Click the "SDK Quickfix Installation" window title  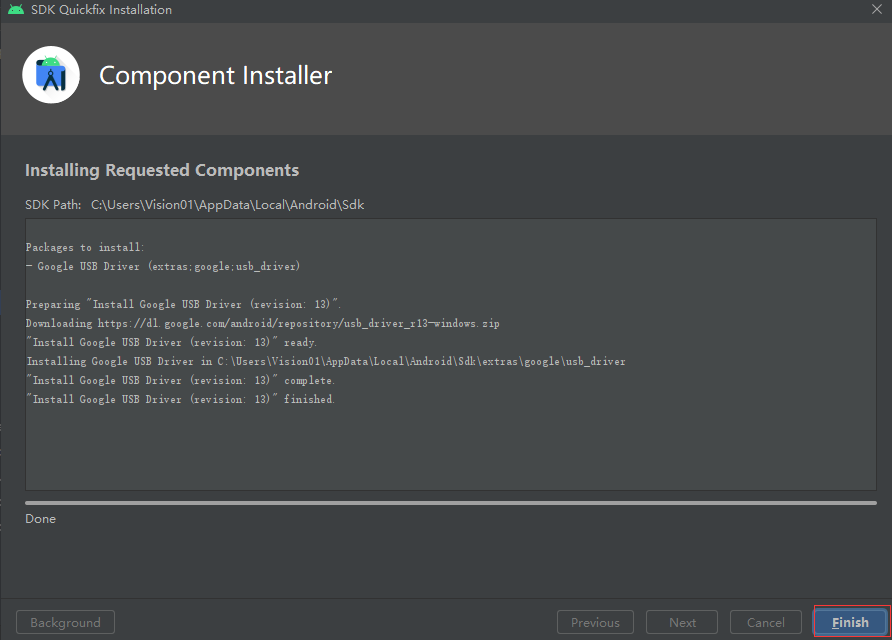[102, 10]
